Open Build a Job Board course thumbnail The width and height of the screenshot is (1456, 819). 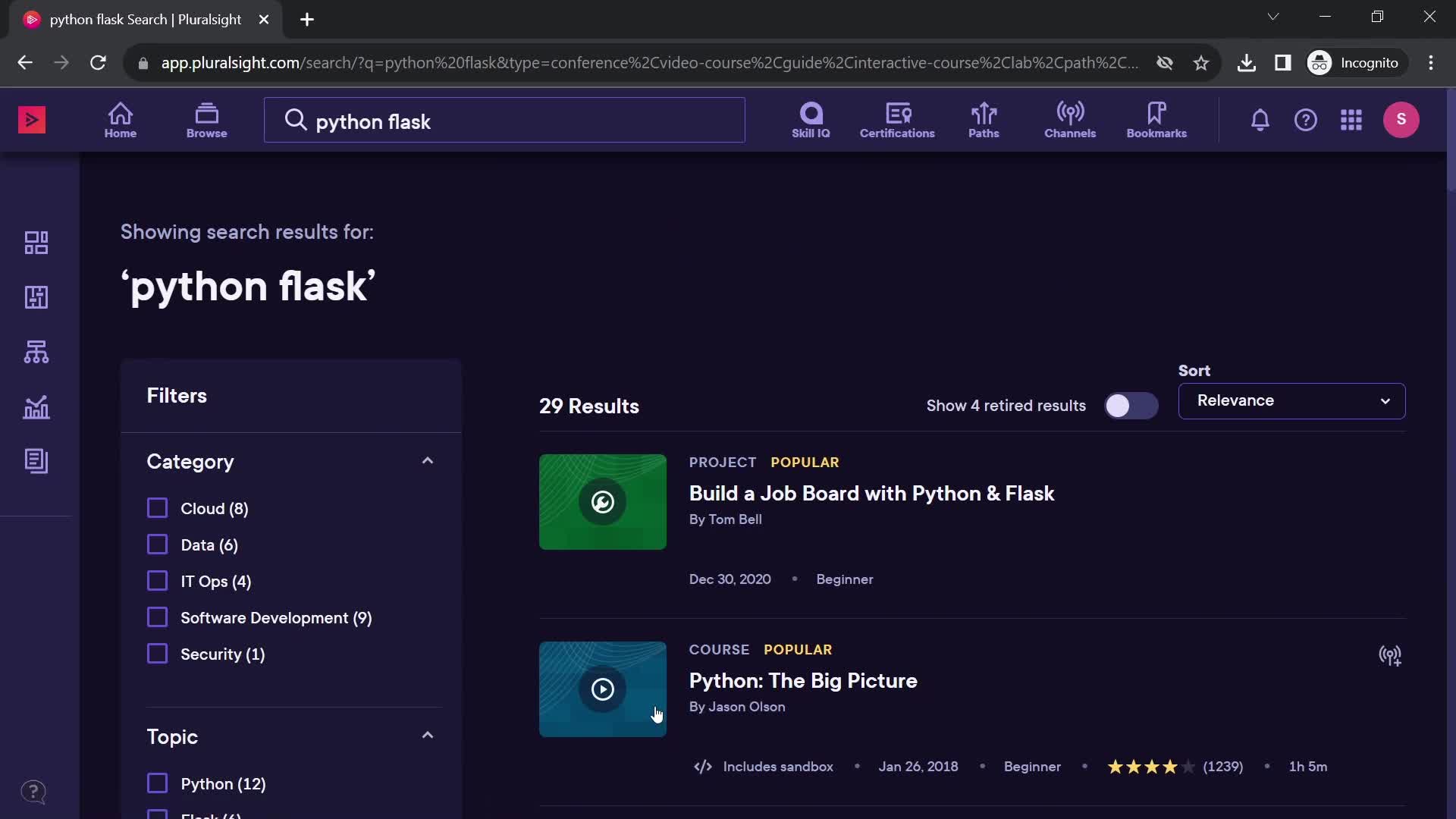click(x=604, y=503)
